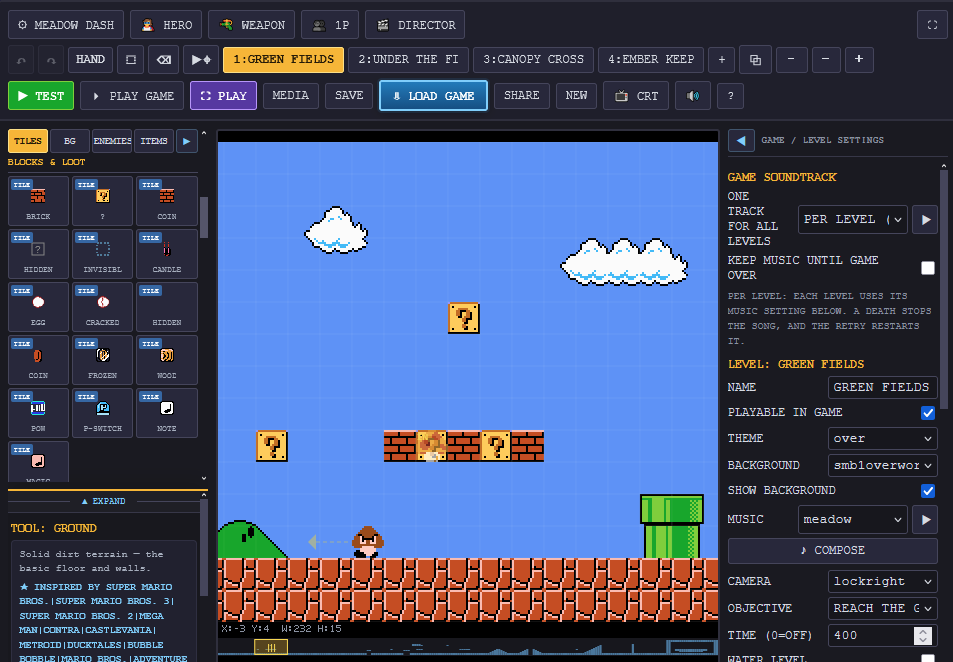Open the BG palette tab
The height and width of the screenshot is (662, 953).
point(70,141)
